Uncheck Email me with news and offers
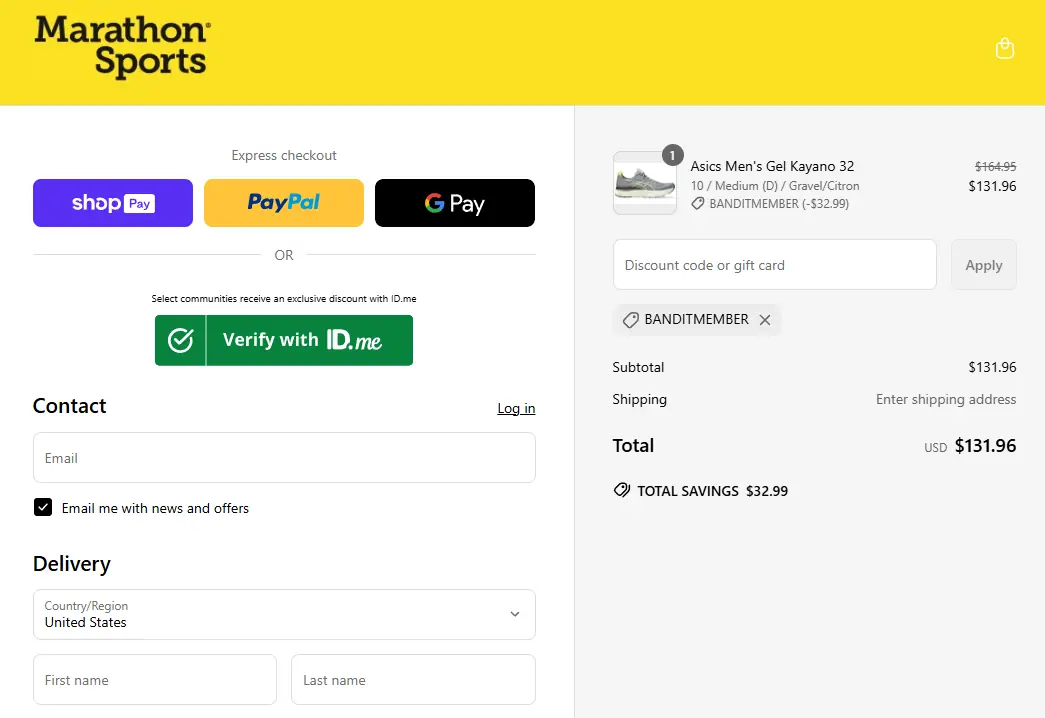 click(43, 507)
